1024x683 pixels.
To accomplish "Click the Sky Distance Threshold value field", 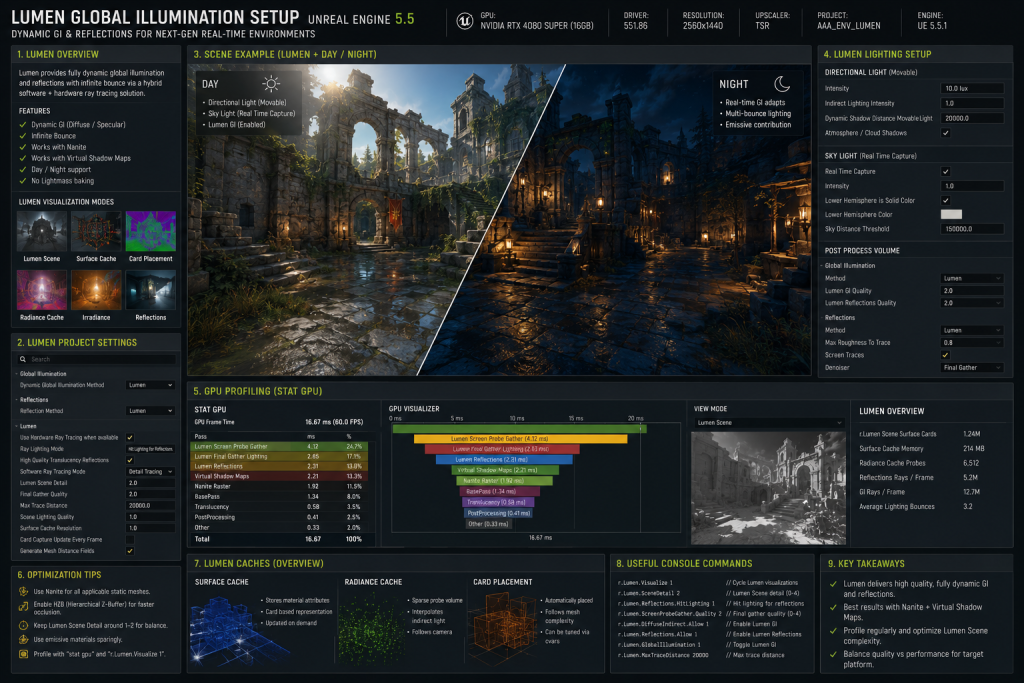I will [972, 229].
